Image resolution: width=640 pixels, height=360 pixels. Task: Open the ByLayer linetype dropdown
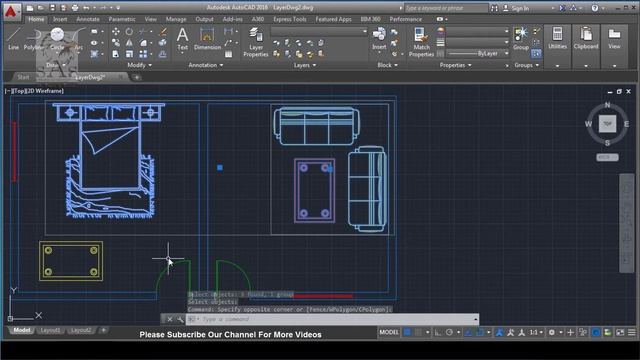click(x=478, y=53)
